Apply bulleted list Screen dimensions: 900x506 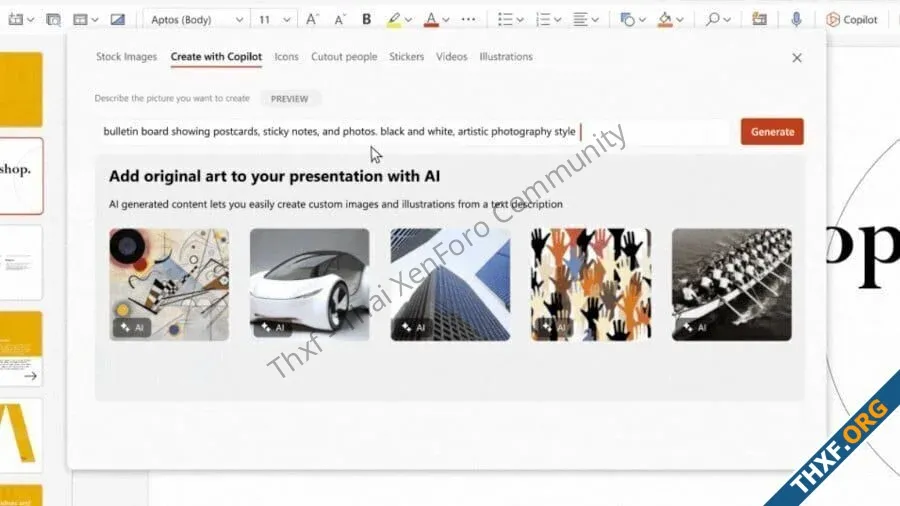[x=505, y=20]
